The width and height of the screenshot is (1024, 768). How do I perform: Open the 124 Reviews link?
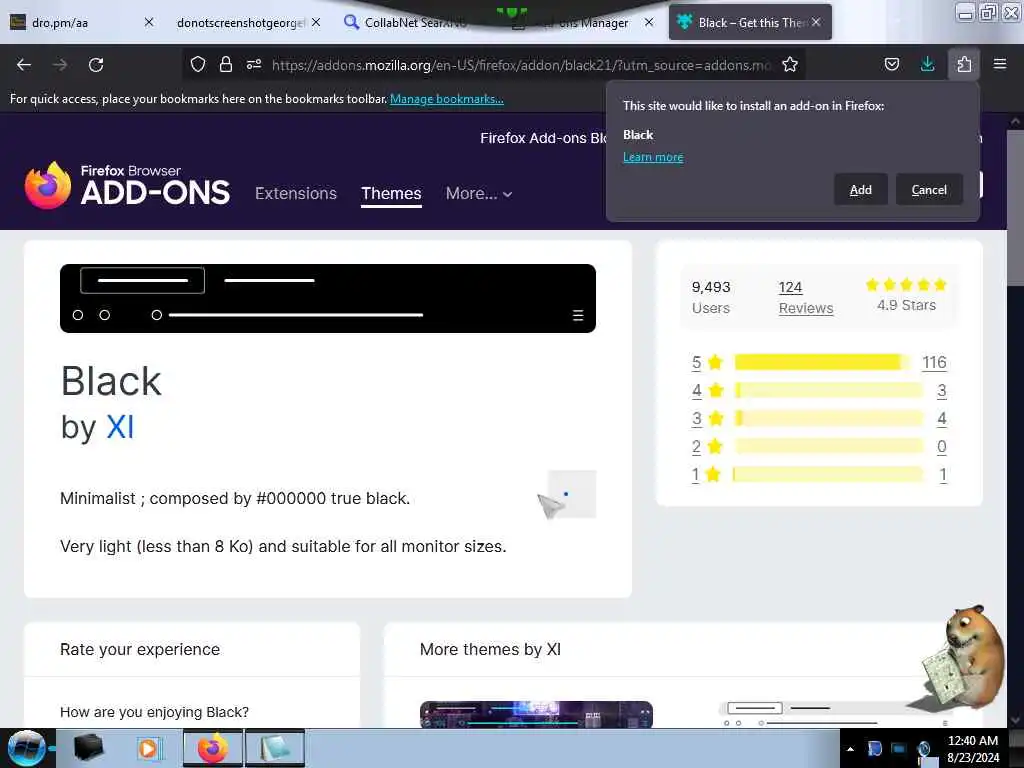pyautogui.click(x=805, y=298)
